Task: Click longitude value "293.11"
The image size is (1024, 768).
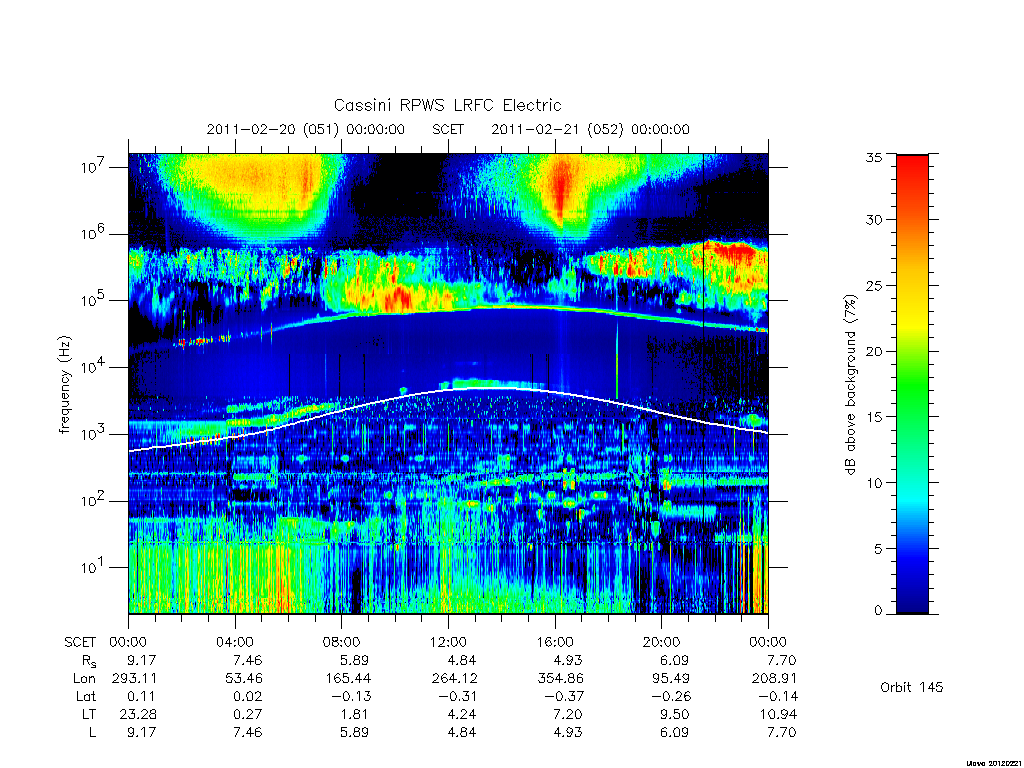Action: [134, 679]
